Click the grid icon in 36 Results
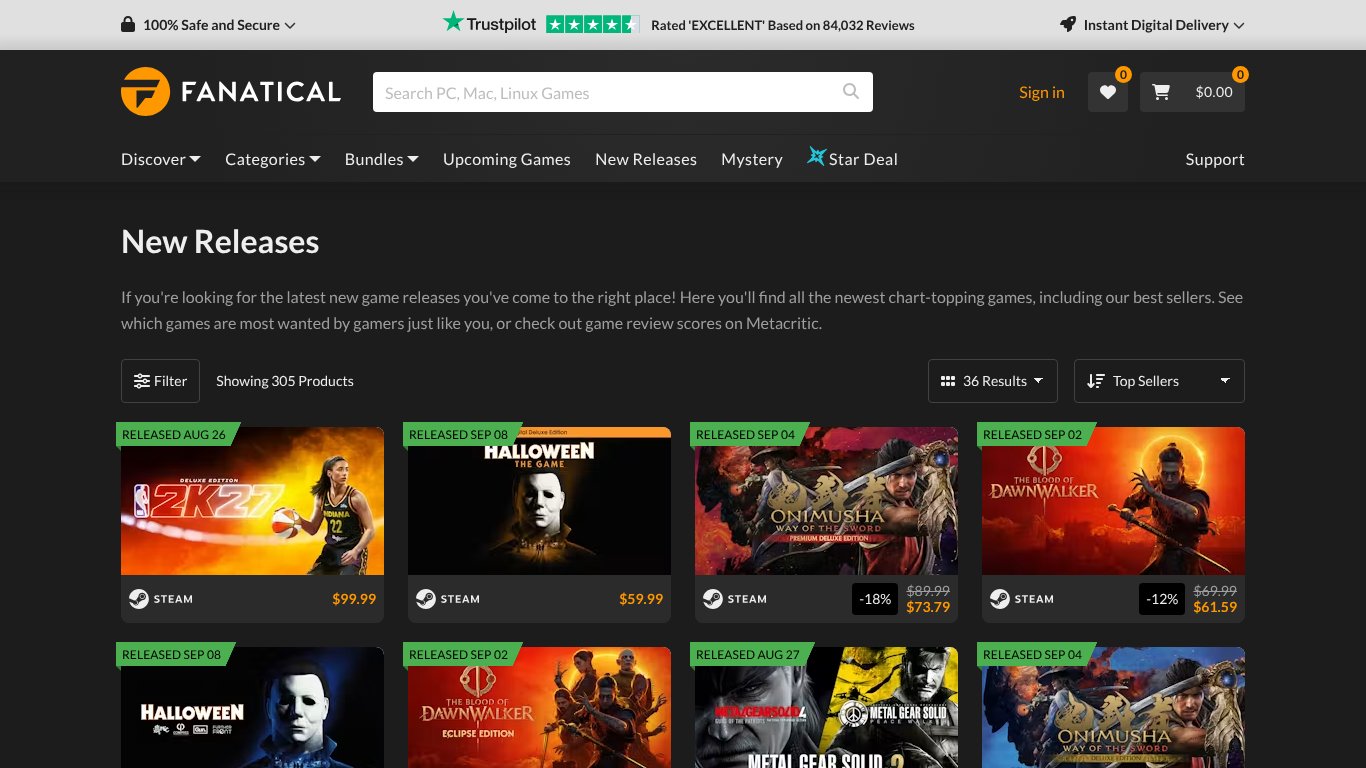Viewport: 1366px width, 768px height. tap(948, 381)
